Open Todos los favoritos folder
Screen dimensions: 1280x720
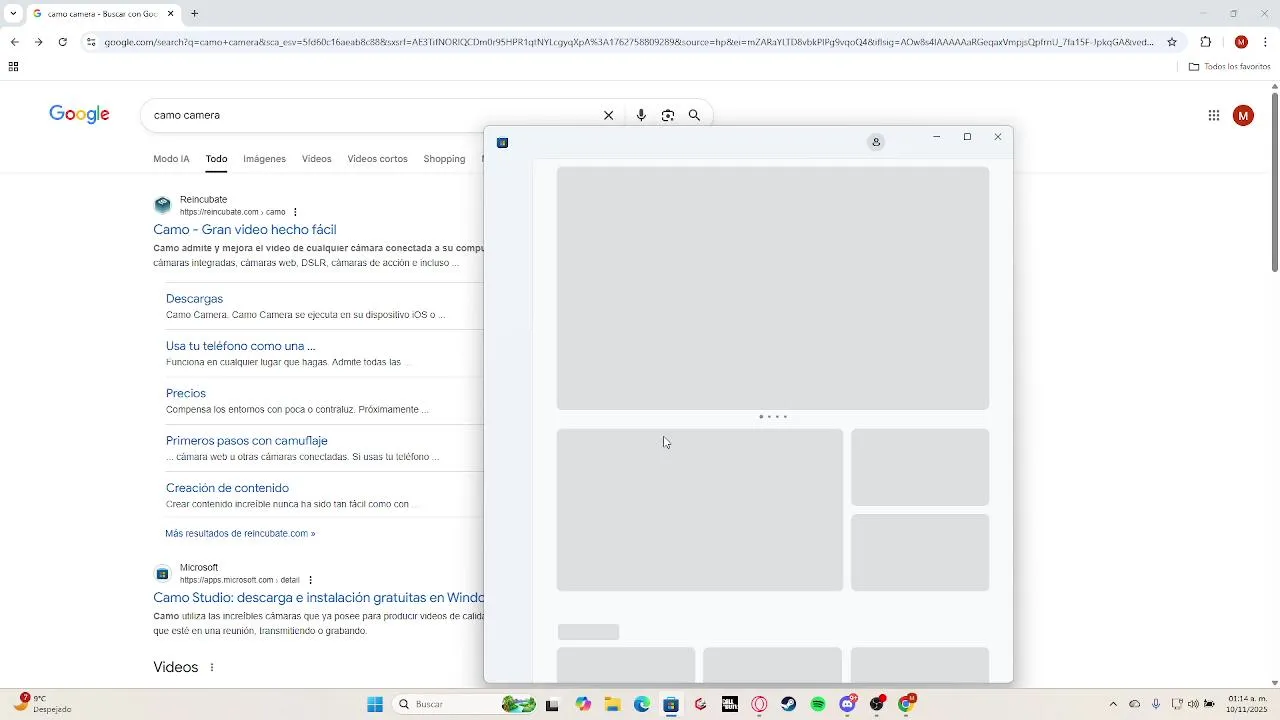[1229, 67]
